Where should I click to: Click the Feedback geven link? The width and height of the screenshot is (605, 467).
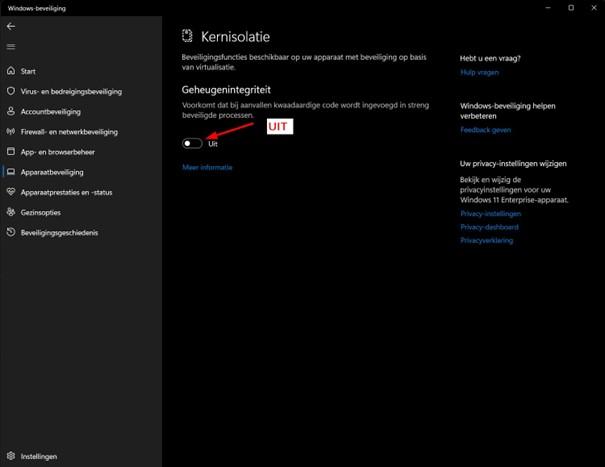tap(485, 130)
